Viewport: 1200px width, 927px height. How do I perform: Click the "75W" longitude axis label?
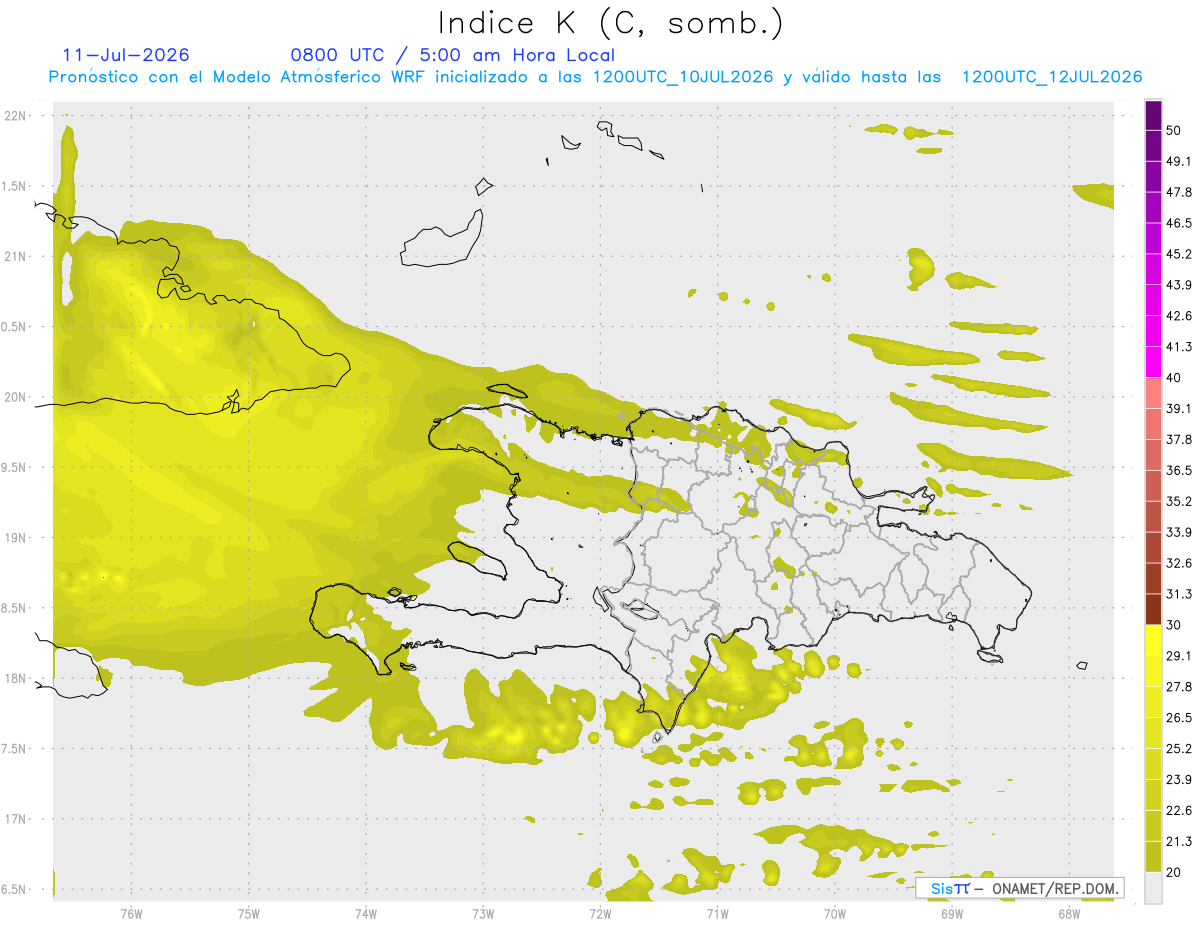point(249,914)
